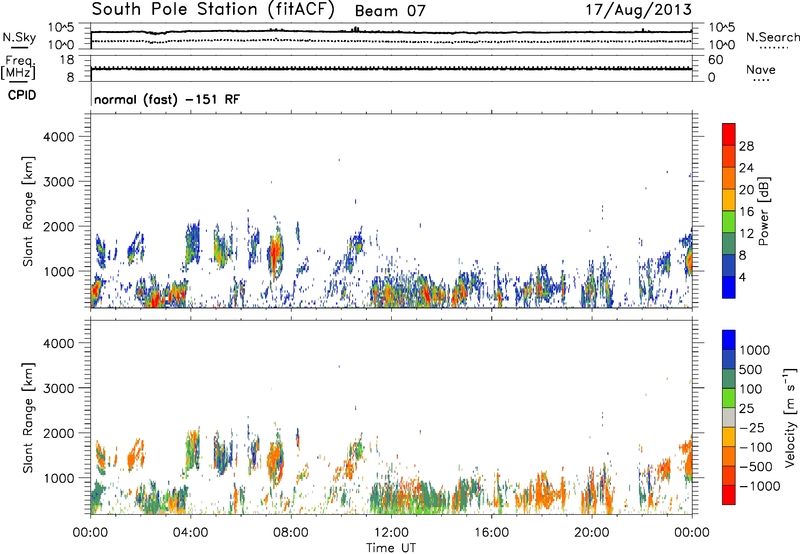Click the "4" power colorbar label
Viewport: 800px width, 554px height.
click(743, 277)
